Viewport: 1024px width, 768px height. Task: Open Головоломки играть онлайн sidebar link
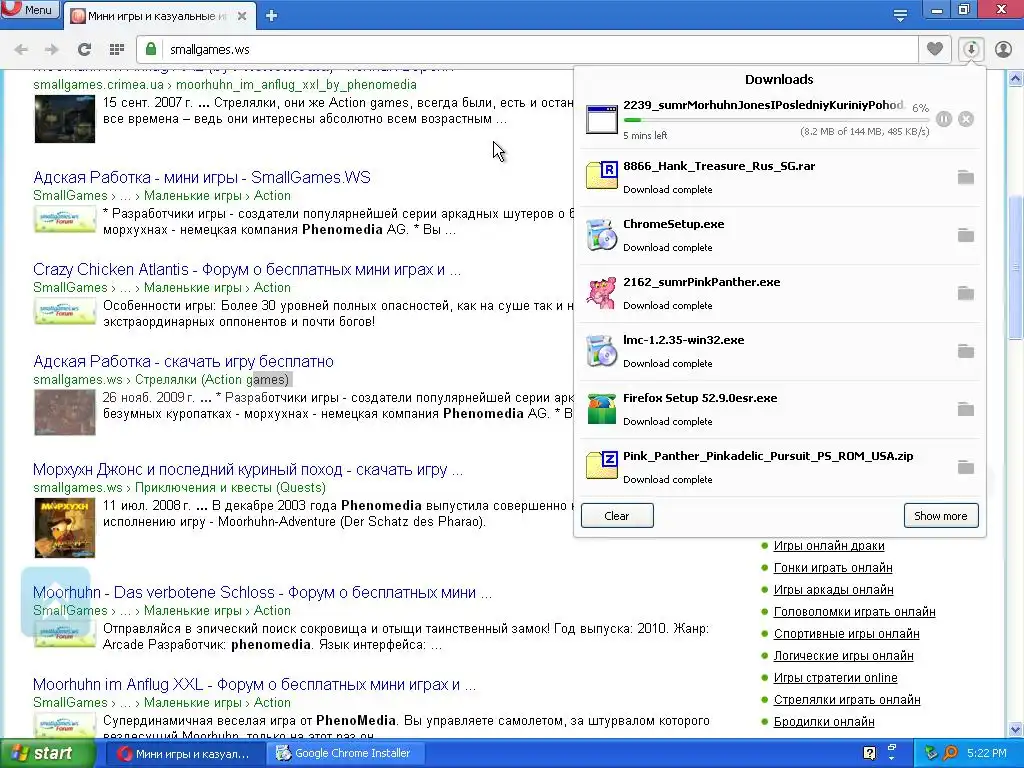click(854, 612)
